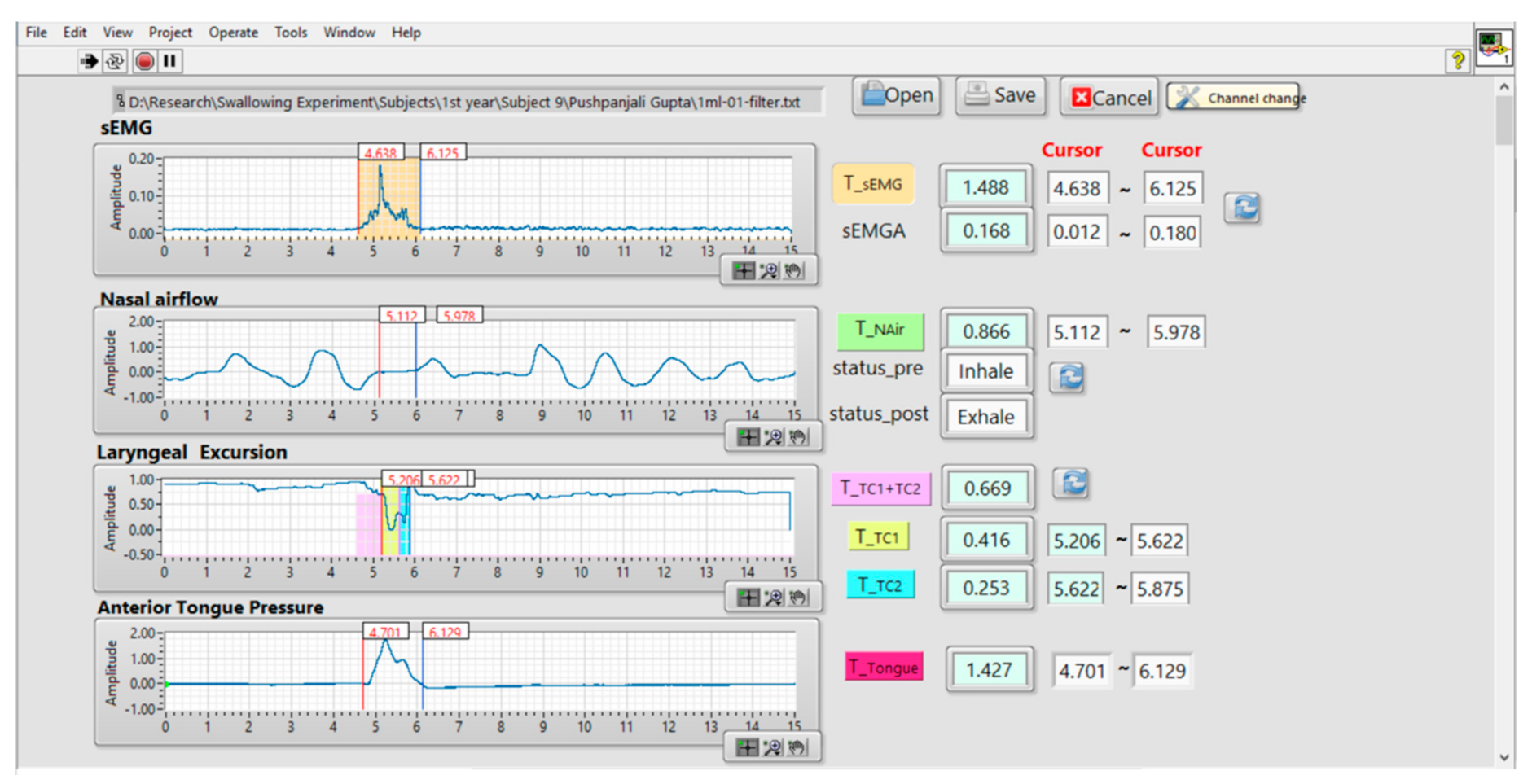Click the scrollbar down arrow at bottom right

tap(1504, 757)
